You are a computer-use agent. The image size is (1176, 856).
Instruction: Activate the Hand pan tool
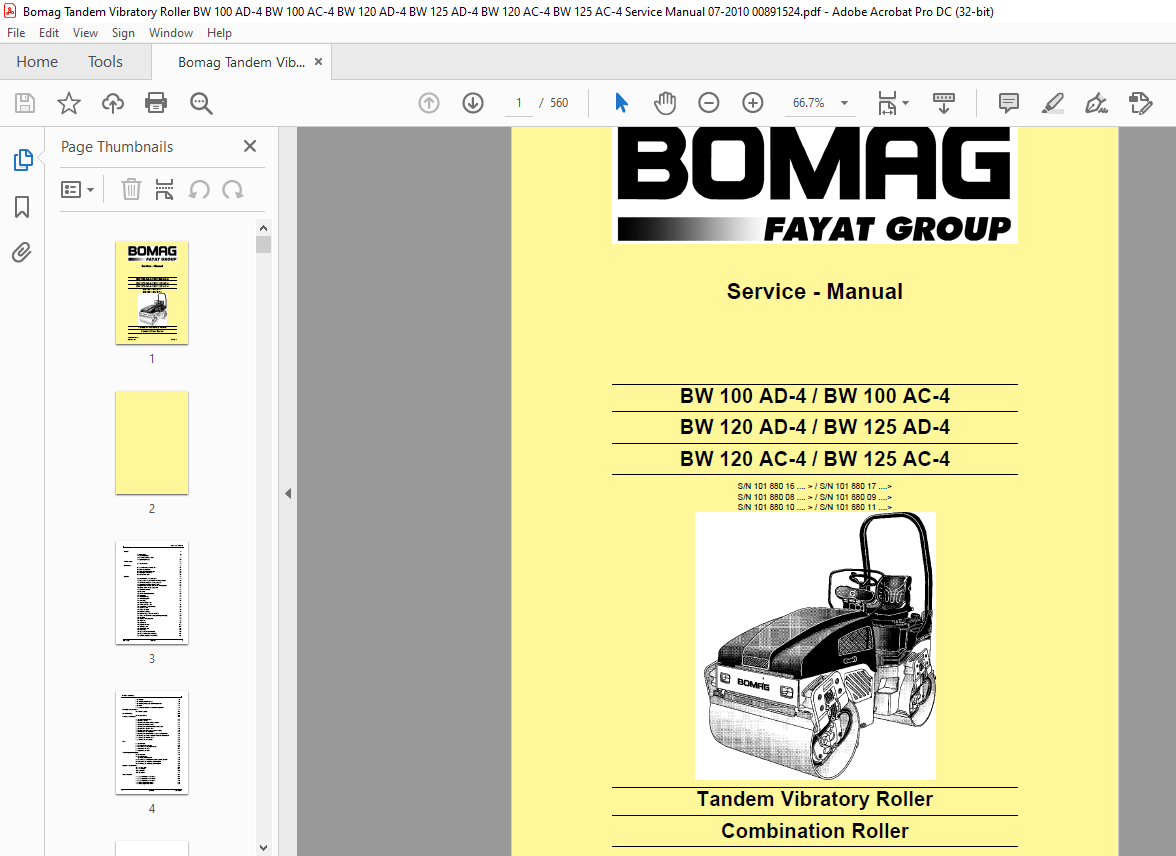664,103
